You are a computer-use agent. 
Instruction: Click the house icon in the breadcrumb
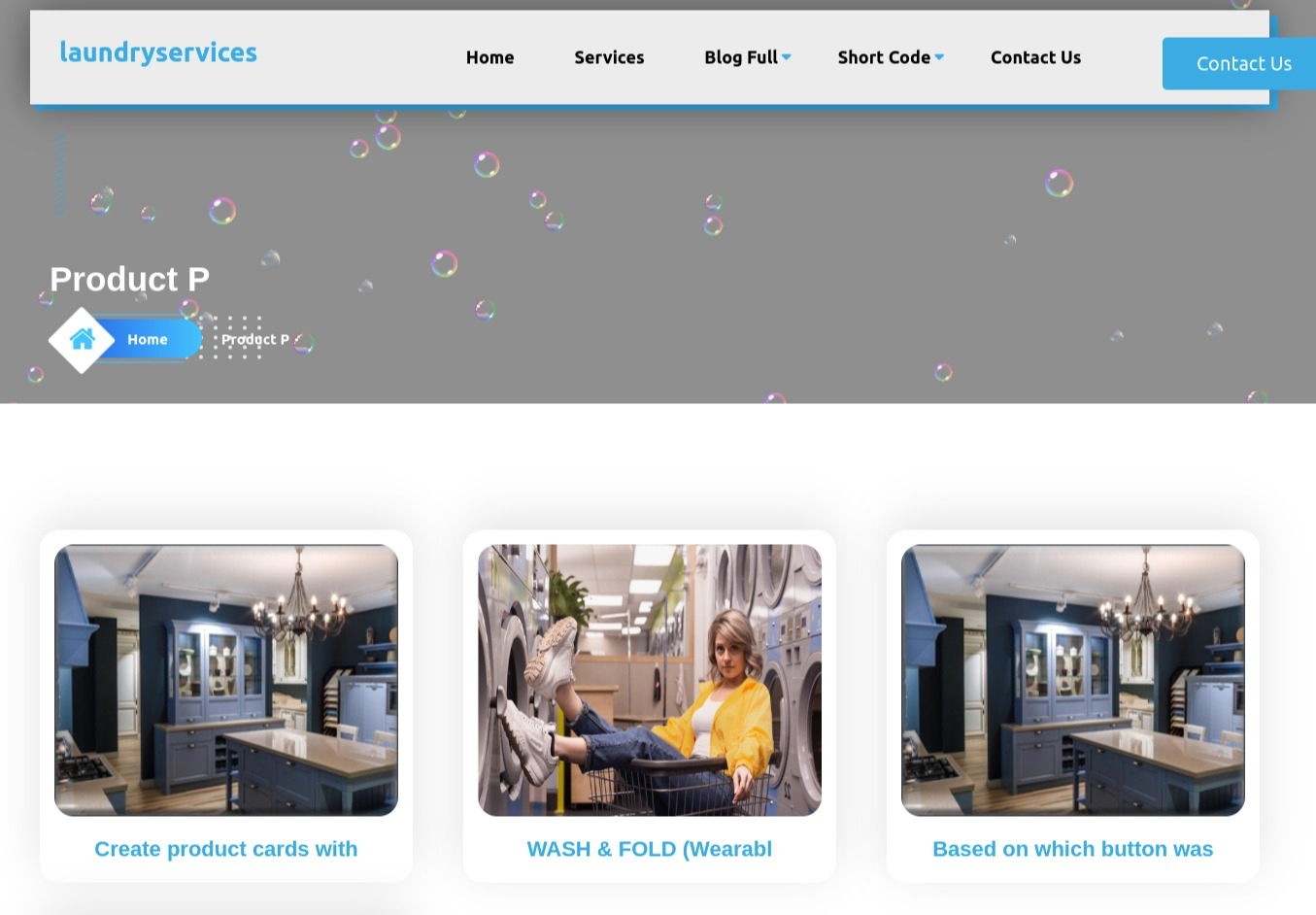[83, 340]
